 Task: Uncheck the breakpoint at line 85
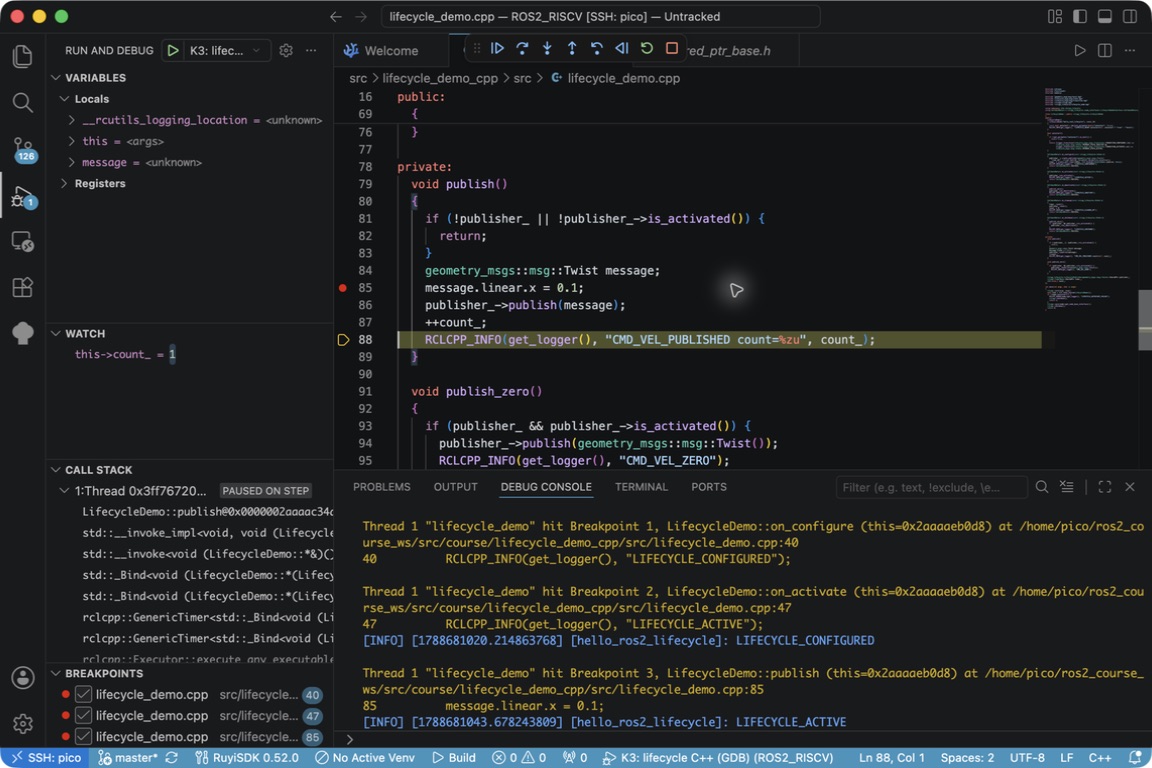coord(84,736)
